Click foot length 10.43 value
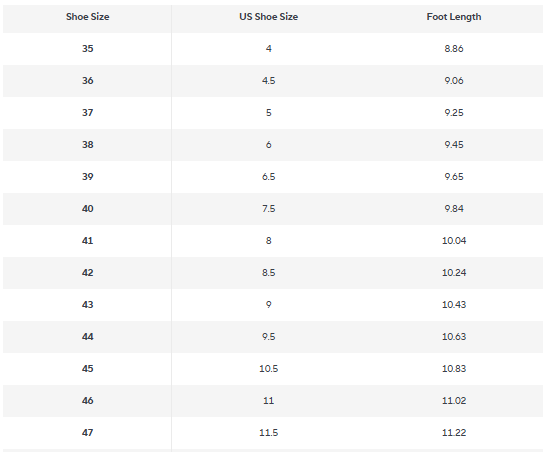This screenshot has height=452, width=549. coord(454,305)
